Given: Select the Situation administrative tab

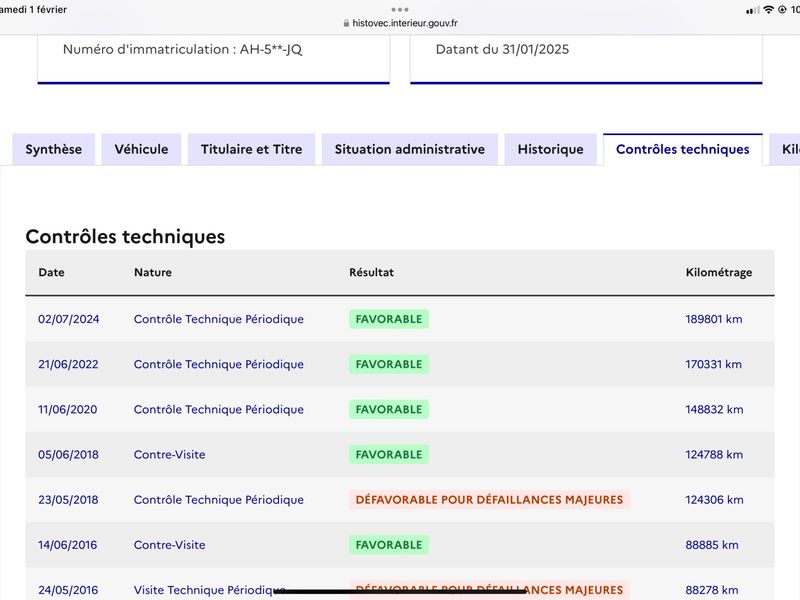Looking at the screenshot, I should tap(410, 149).
